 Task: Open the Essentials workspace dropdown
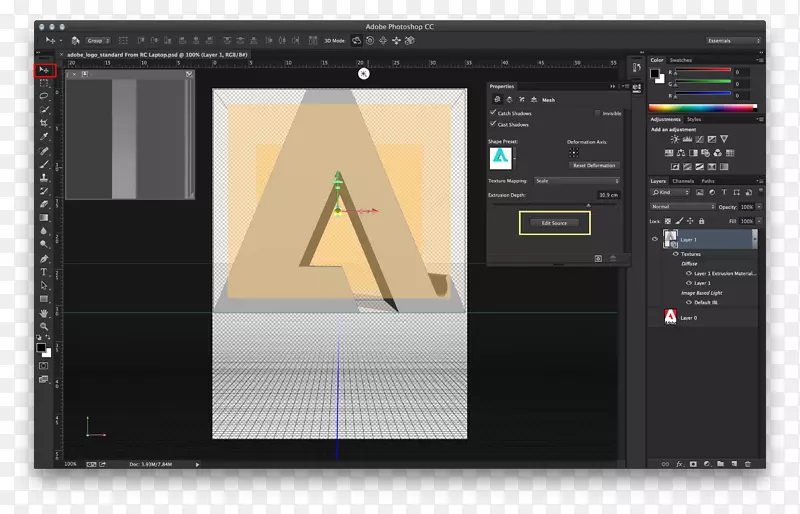coord(733,40)
